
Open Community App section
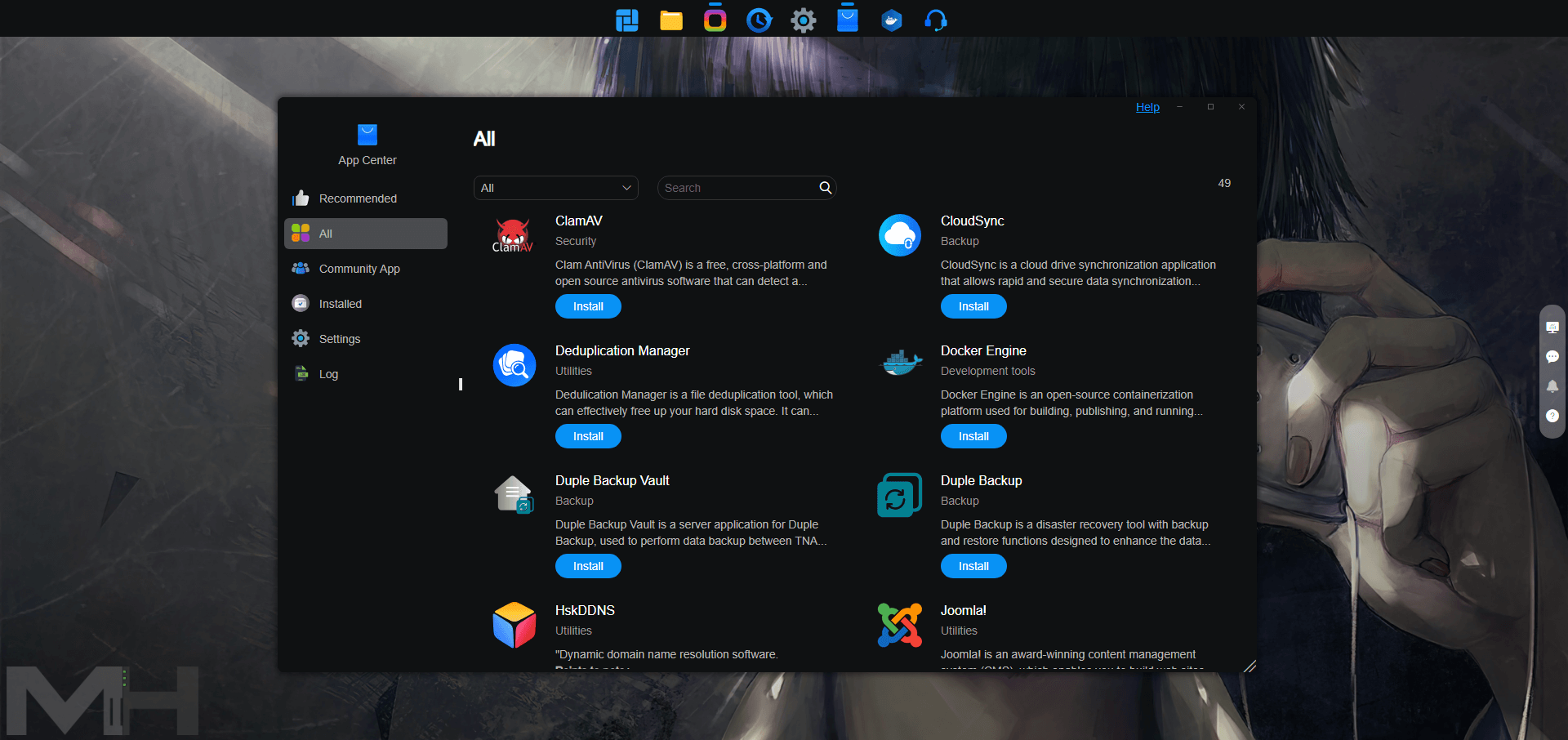tap(366, 269)
